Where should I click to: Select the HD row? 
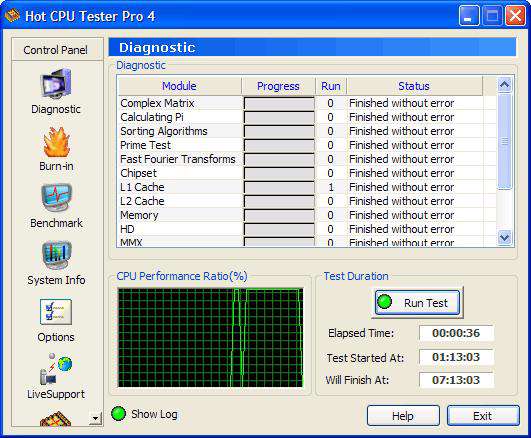coord(306,229)
